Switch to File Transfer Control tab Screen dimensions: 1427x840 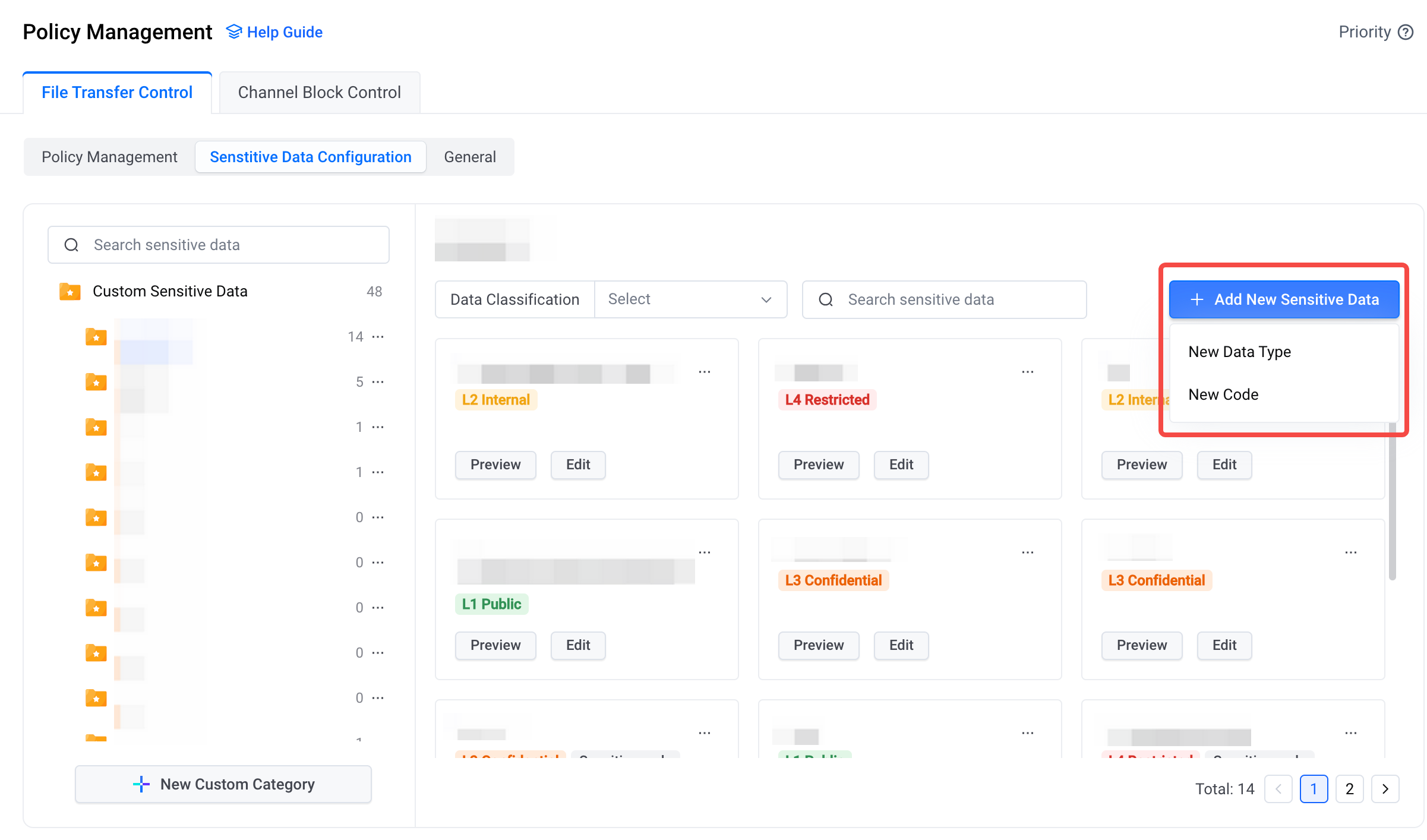click(x=117, y=92)
